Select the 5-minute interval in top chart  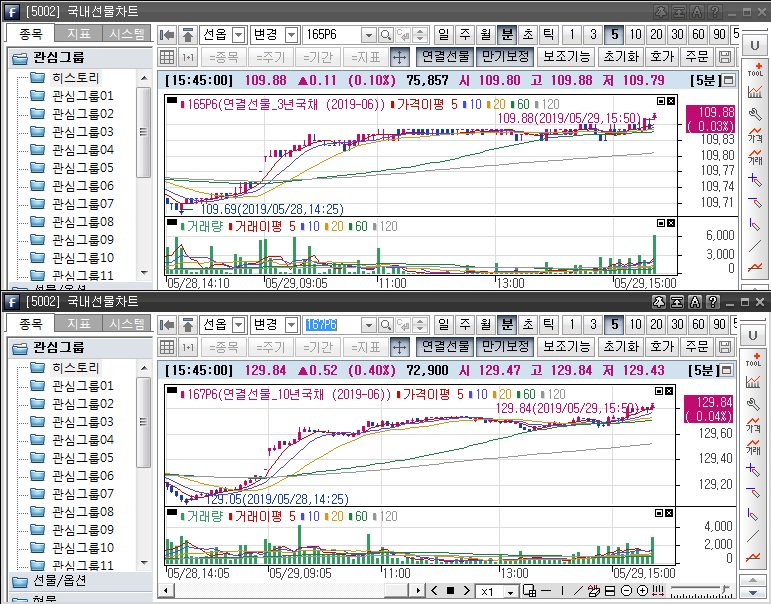[x=615, y=35]
